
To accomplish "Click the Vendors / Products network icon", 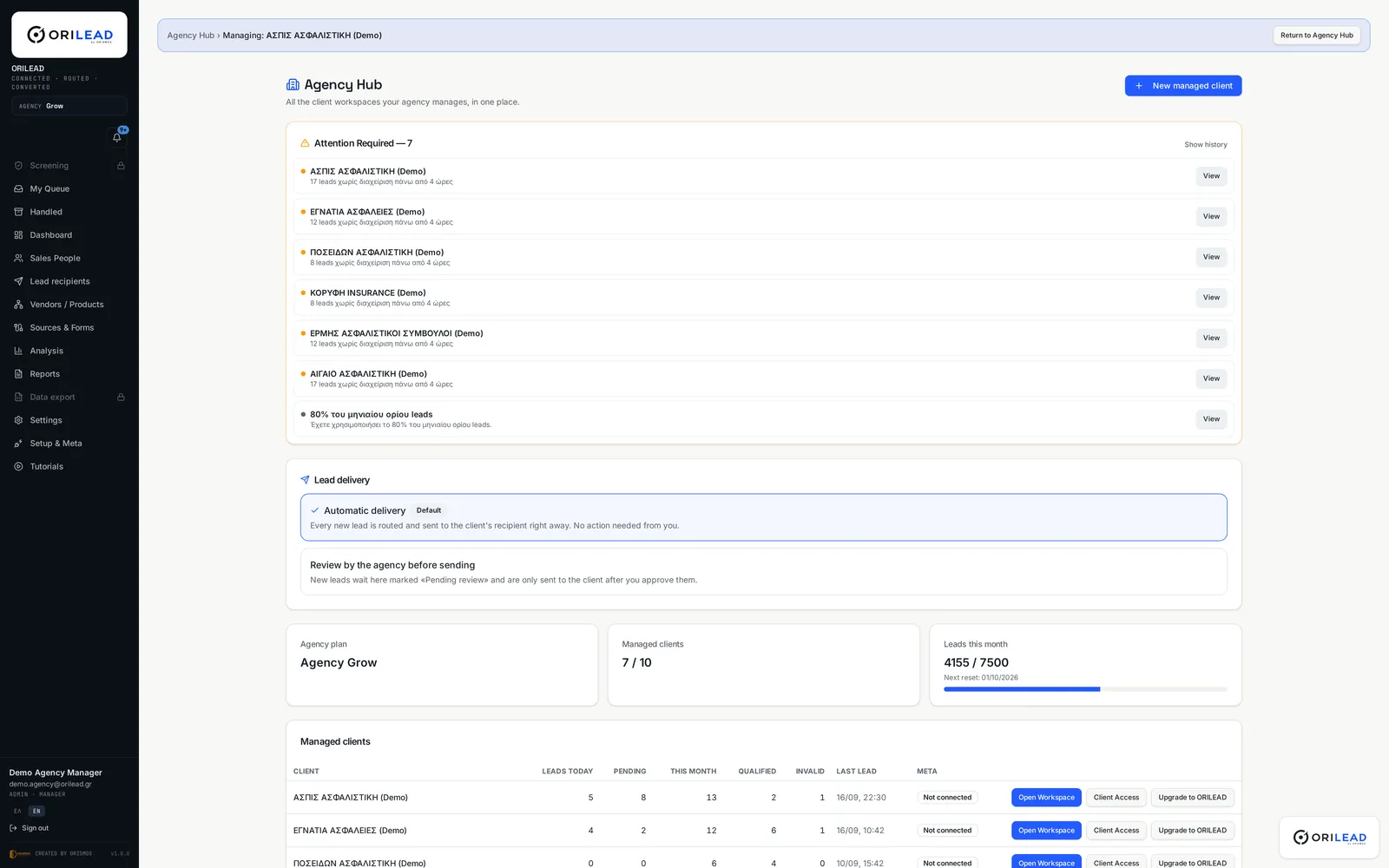I will tap(18, 305).
